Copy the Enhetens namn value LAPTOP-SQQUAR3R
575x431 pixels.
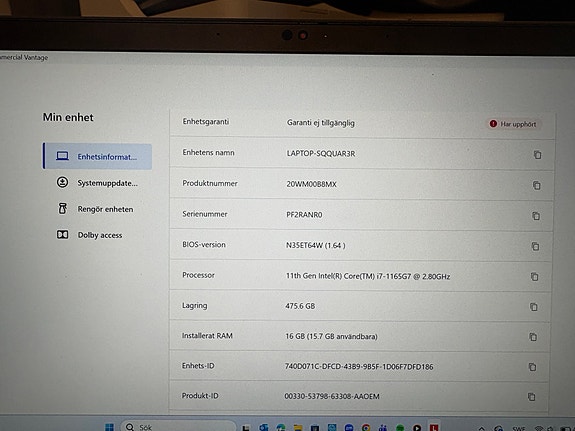tap(537, 155)
